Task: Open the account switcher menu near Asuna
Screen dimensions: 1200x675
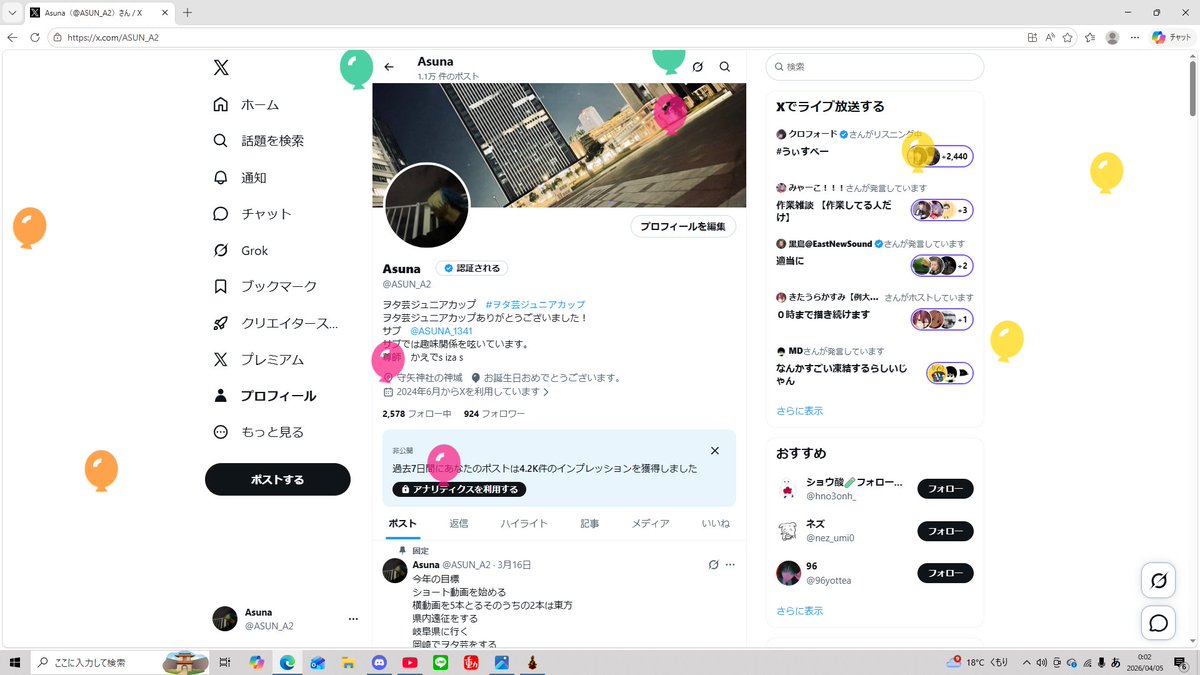Action: 353,619
